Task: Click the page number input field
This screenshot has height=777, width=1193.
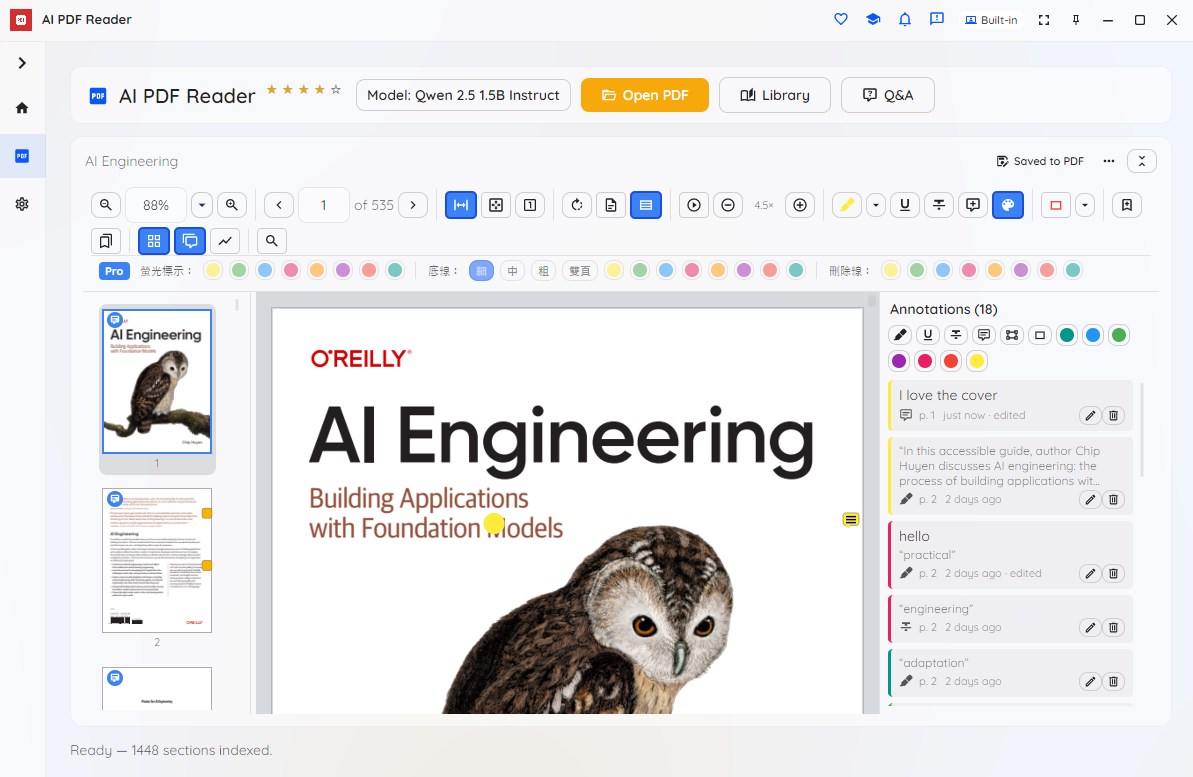Action: [x=323, y=205]
